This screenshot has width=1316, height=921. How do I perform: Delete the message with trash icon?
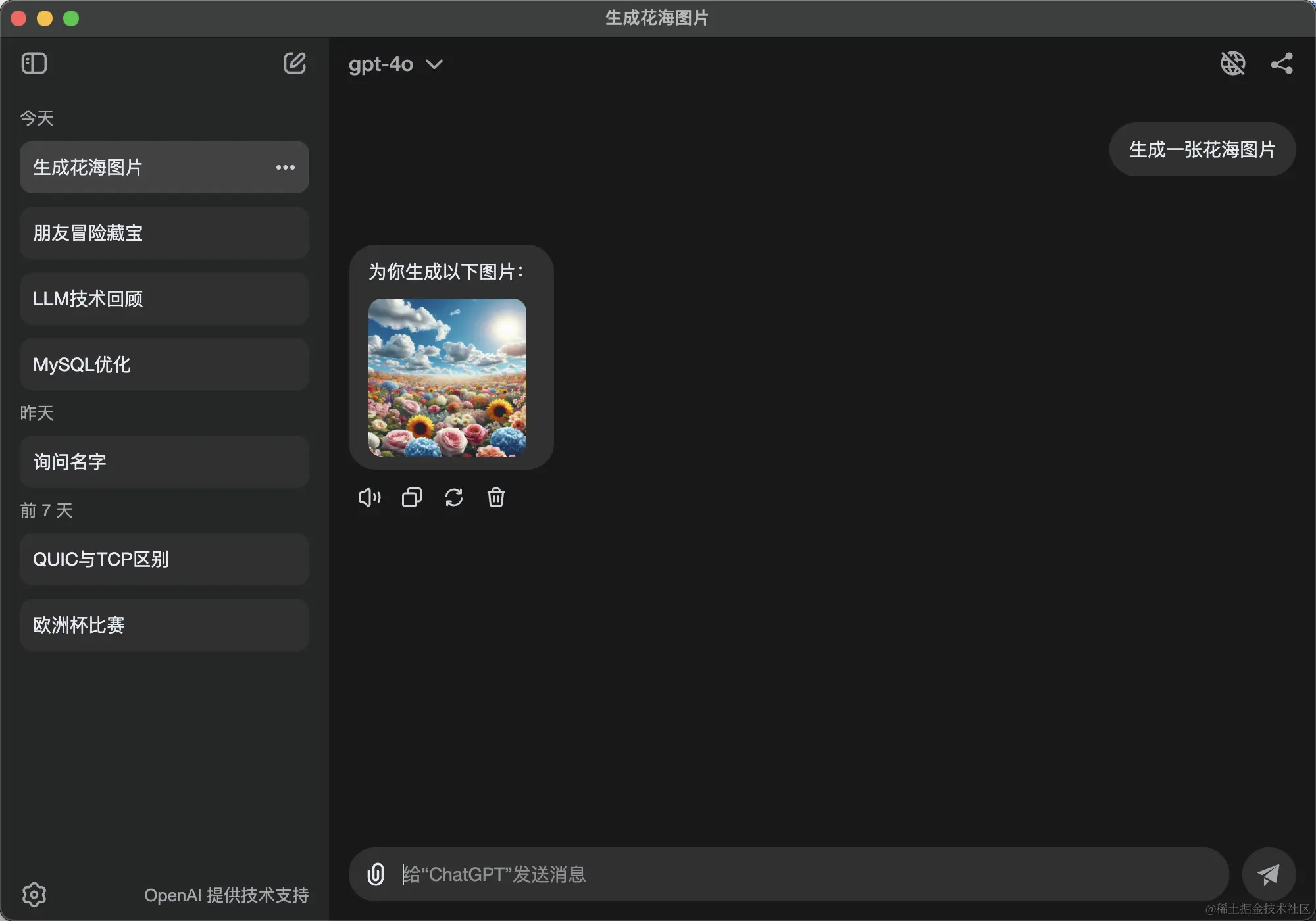point(496,497)
